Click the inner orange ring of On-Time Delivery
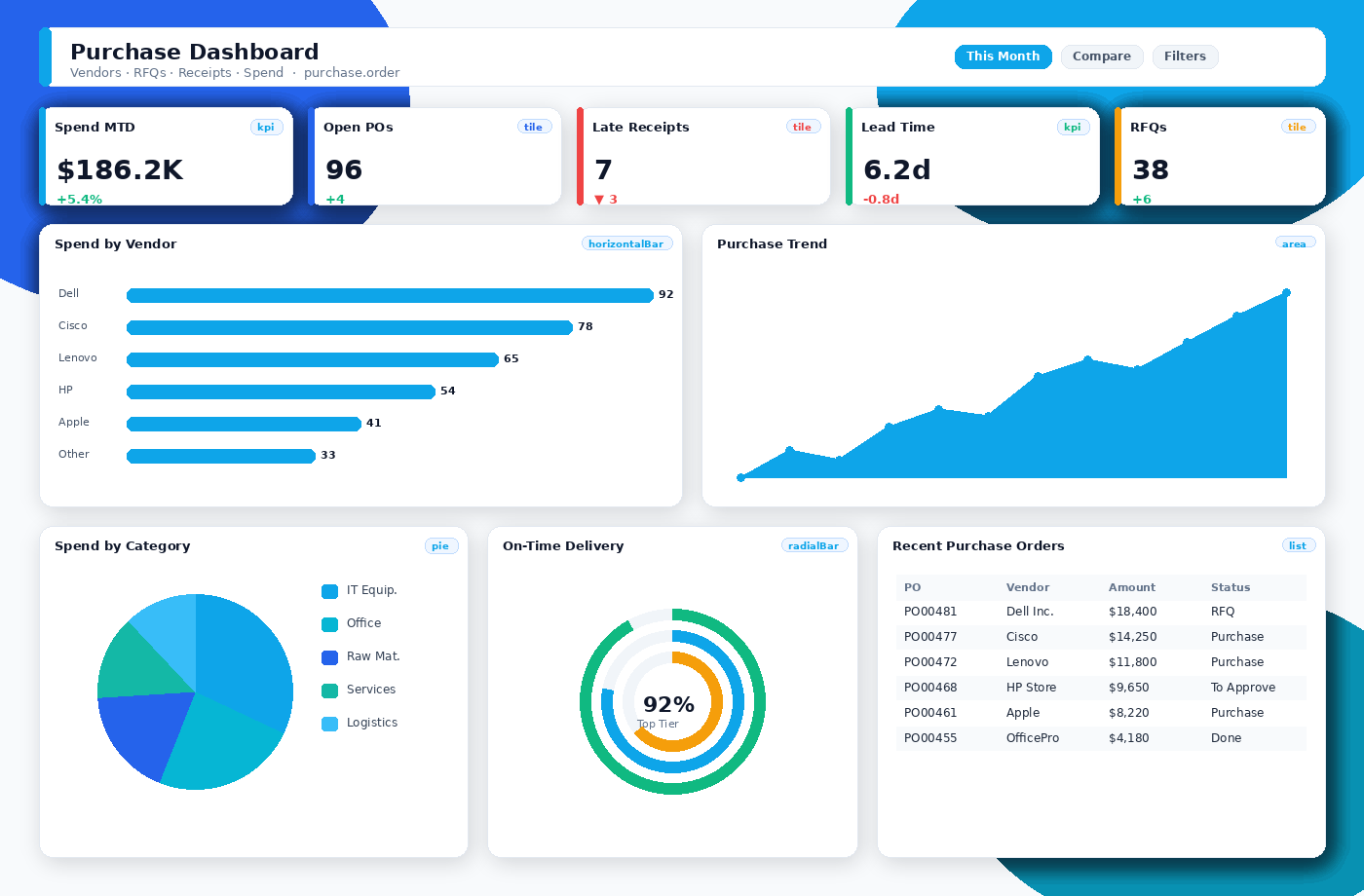 (717, 701)
